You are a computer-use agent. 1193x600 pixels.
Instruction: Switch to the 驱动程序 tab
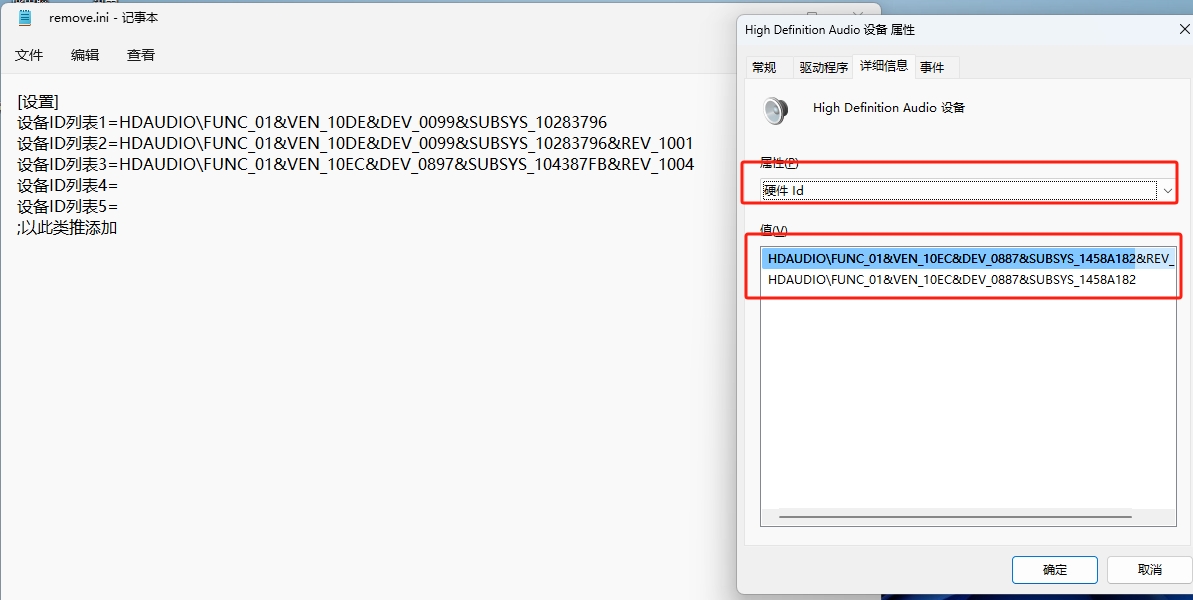[823, 67]
